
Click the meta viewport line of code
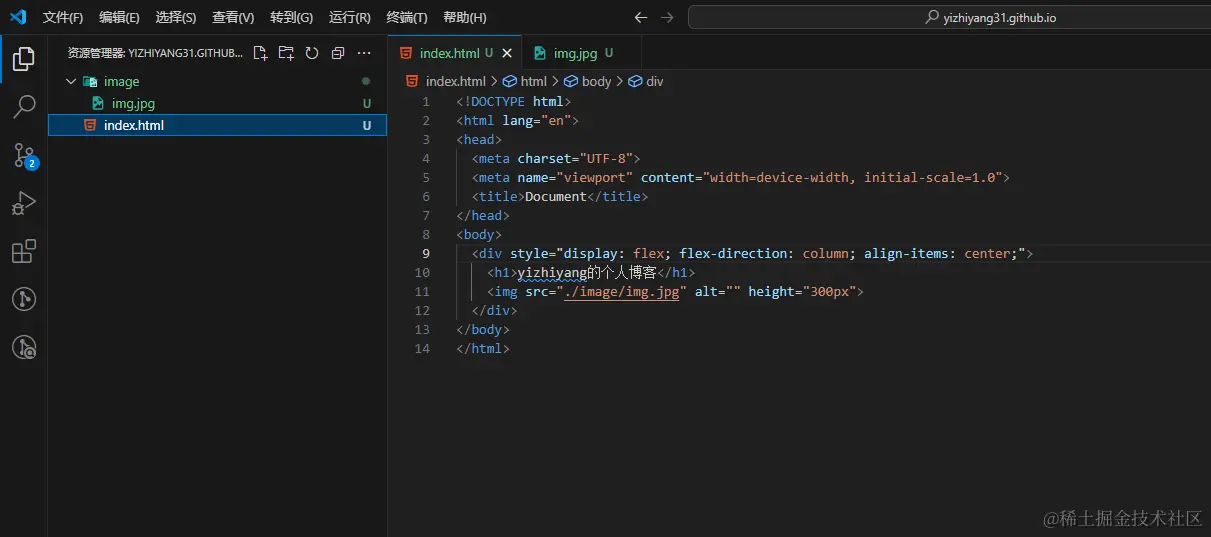[x=741, y=177]
